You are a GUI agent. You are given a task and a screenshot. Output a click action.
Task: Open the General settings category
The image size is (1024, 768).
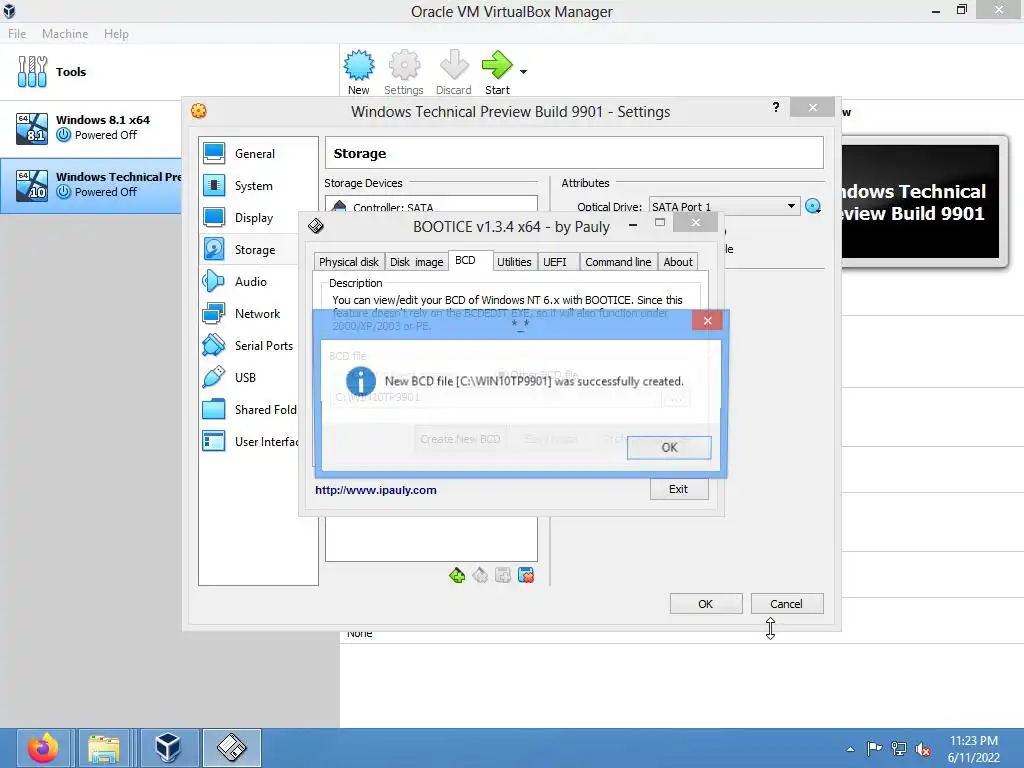coord(255,153)
